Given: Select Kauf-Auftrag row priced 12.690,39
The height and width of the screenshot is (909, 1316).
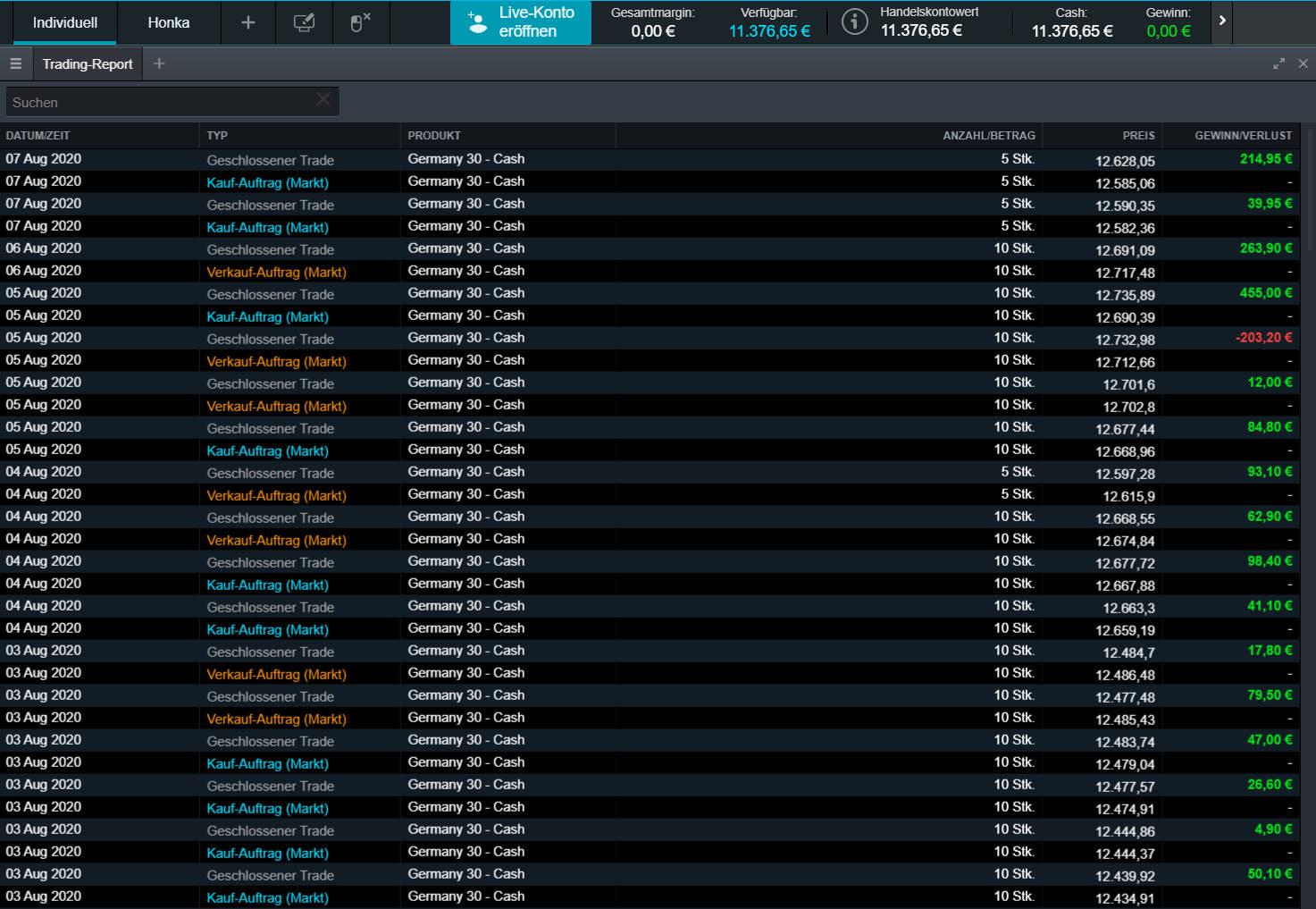Looking at the screenshot, I should [650, 316].
